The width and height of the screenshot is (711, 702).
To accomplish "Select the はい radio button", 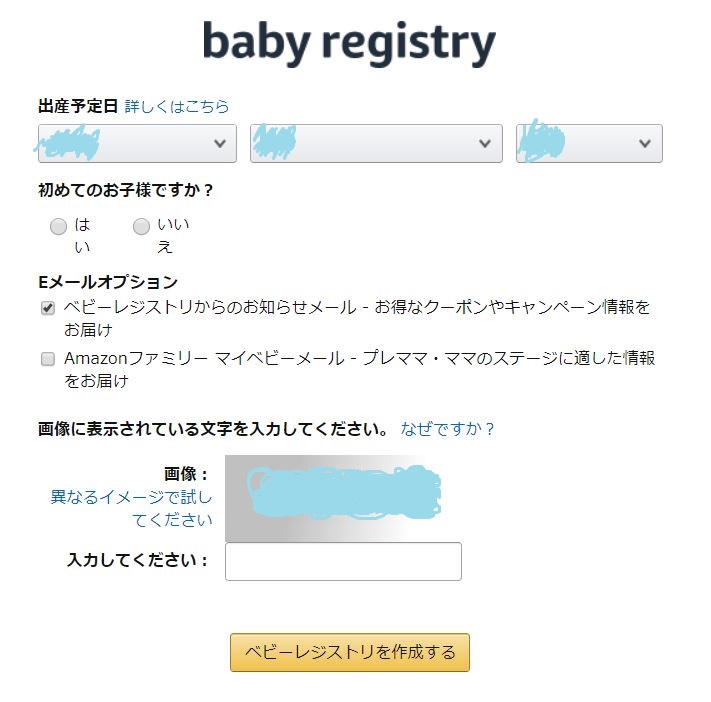I will pyautogui.click(x=58, y=226).
